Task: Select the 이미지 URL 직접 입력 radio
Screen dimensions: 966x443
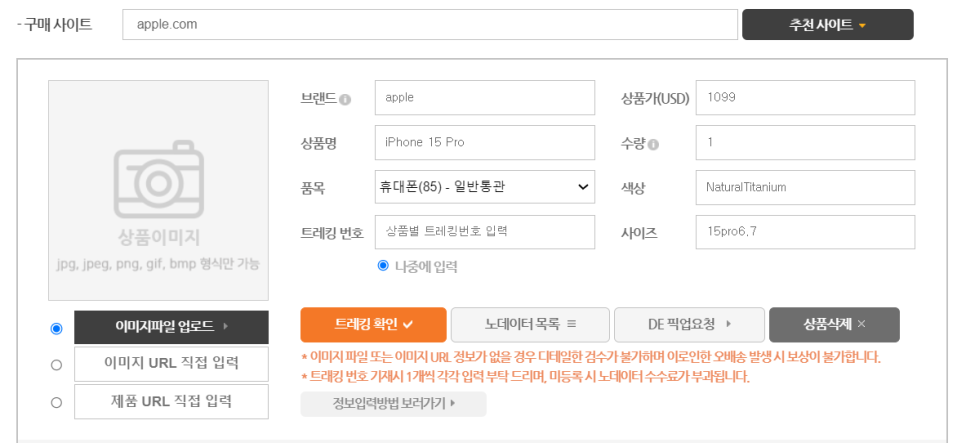Action: [57, 365]
